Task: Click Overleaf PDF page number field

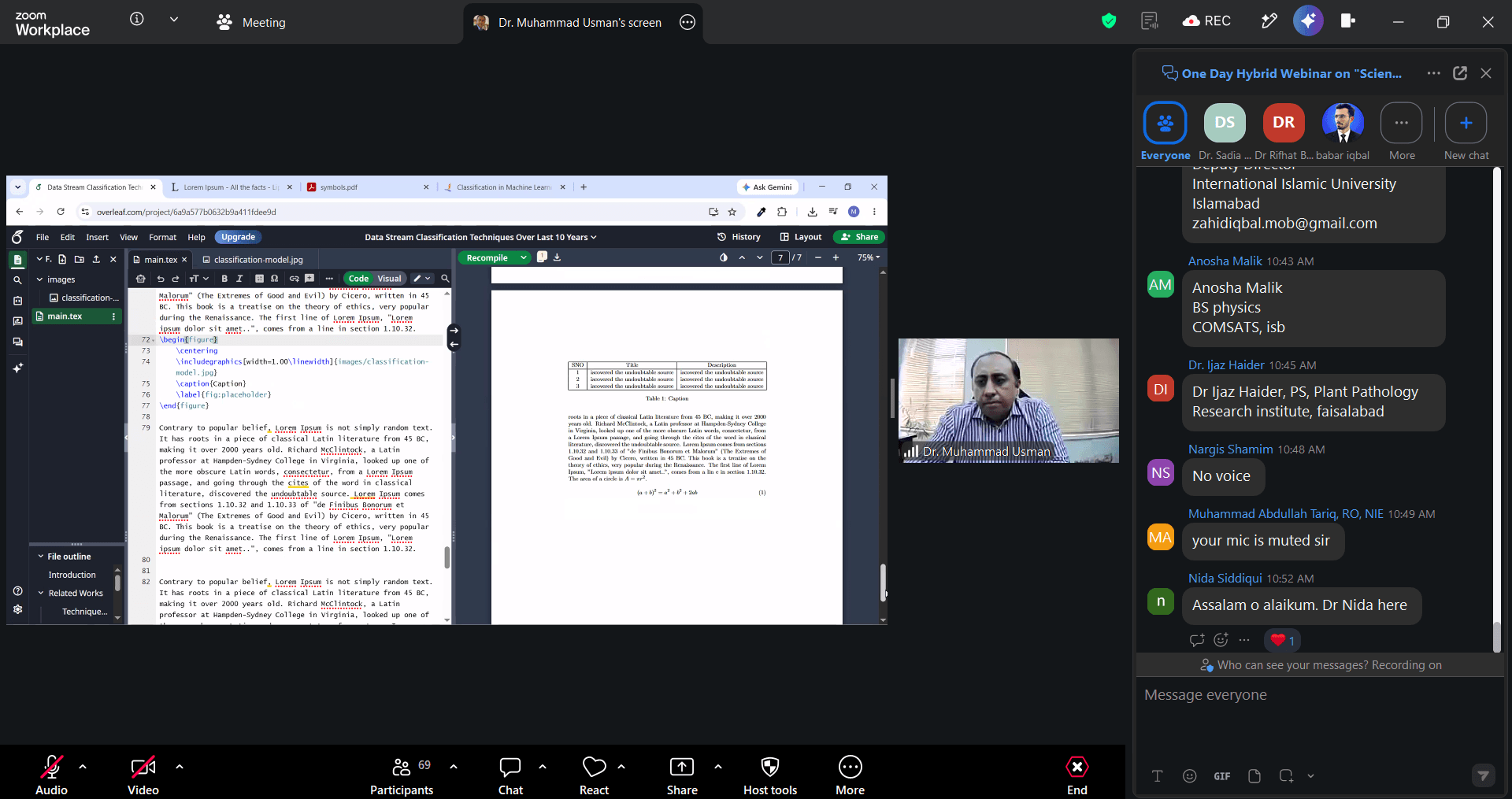Action: coord(780,257)
